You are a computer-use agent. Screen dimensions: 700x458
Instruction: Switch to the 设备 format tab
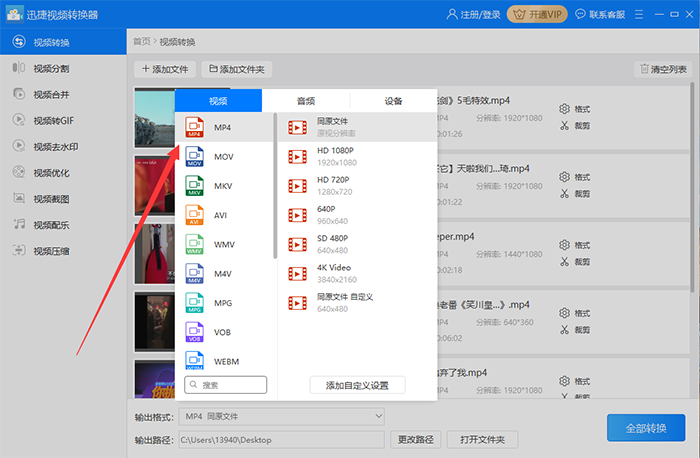point(393,101)
